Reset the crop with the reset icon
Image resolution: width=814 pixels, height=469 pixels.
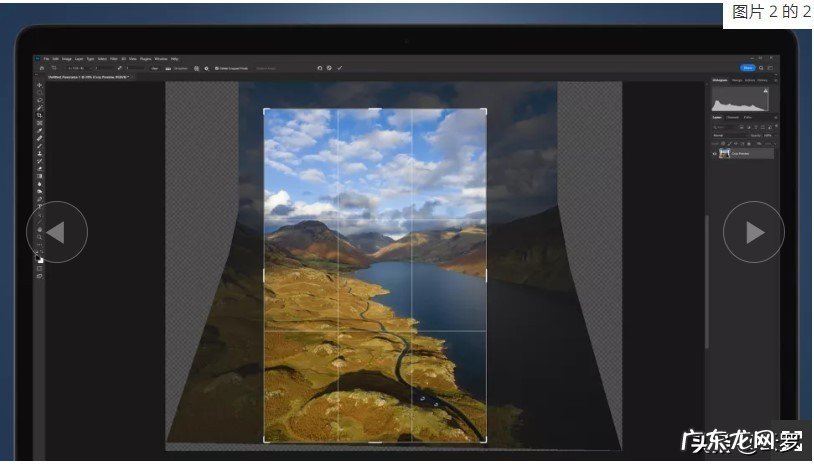318,68
